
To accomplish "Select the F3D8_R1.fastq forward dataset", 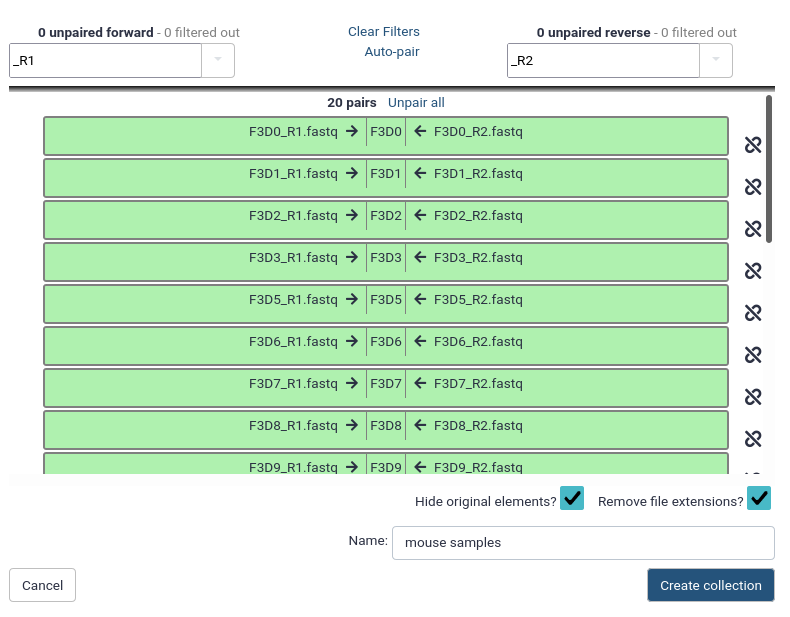I will (293, 426).
